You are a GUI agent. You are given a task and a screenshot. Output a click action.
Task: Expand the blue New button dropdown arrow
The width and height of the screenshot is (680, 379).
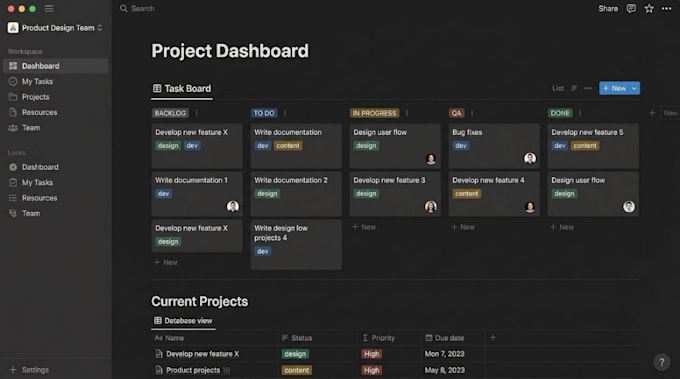point(634,88)
